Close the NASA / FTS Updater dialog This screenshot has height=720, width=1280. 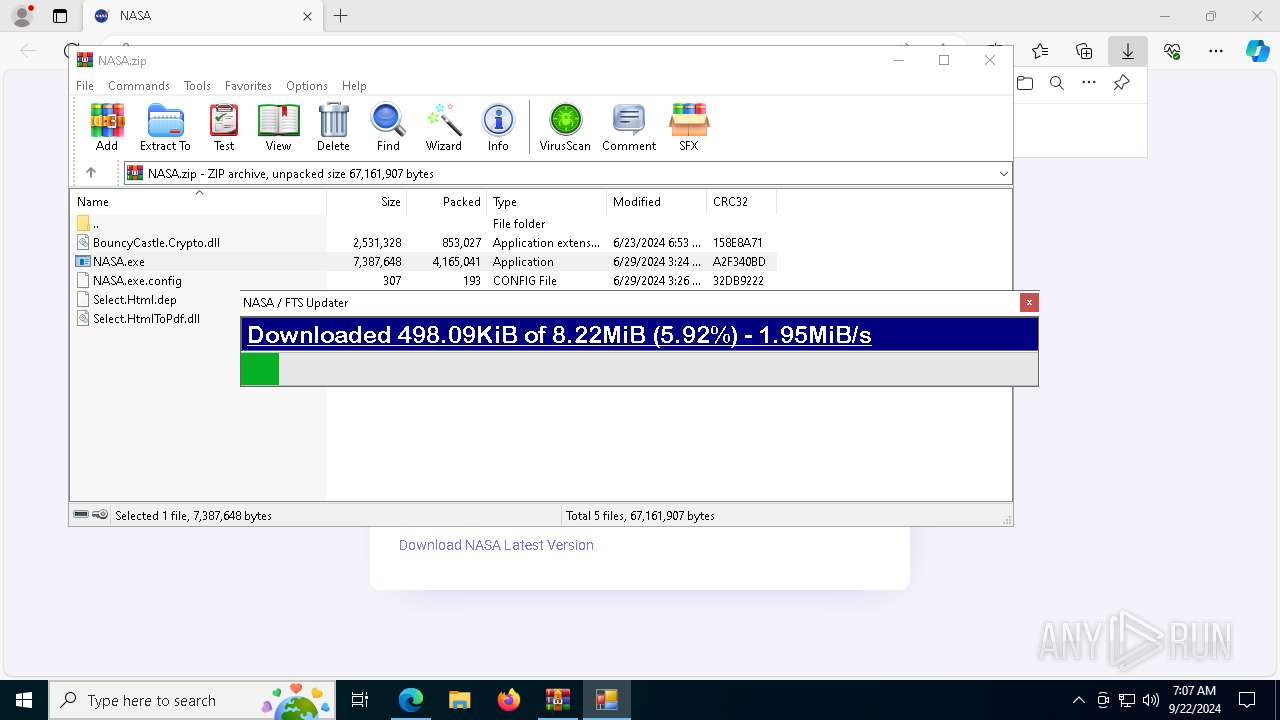click(1029, 302)
